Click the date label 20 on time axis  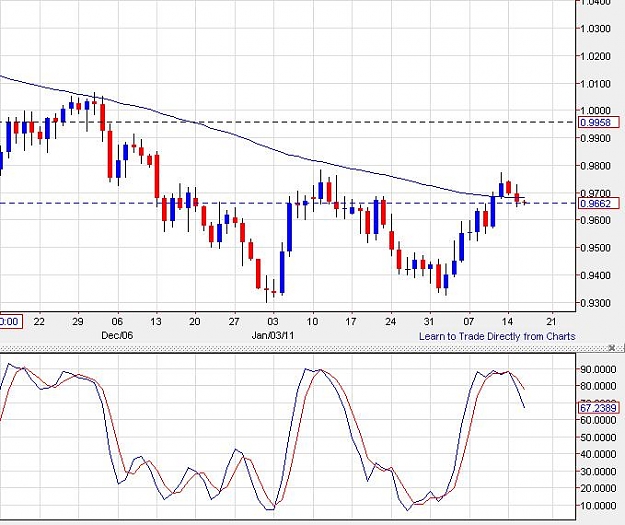(x=195, y=321)
